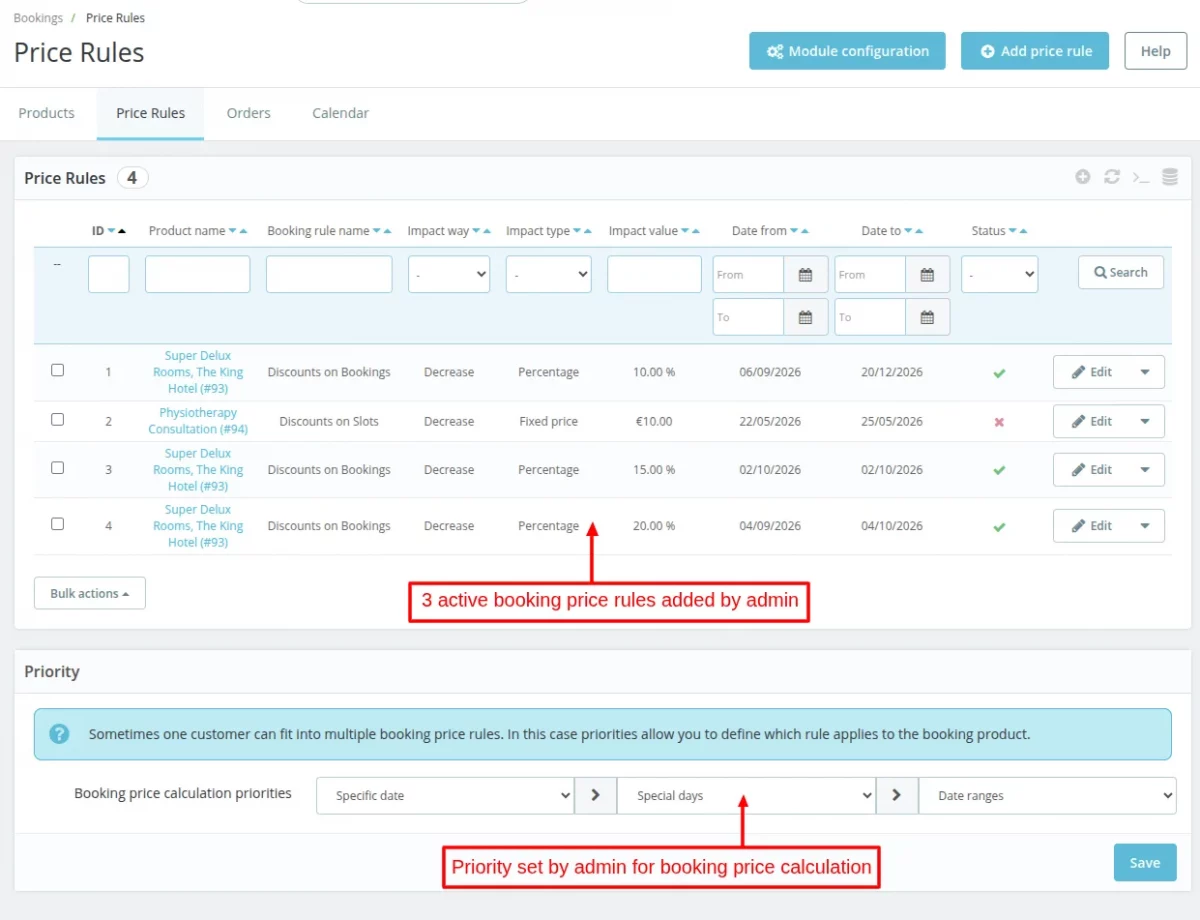Open Physiotherapy Consultation (#94) product link
The image size is (1200, 920).
point(198,421)
